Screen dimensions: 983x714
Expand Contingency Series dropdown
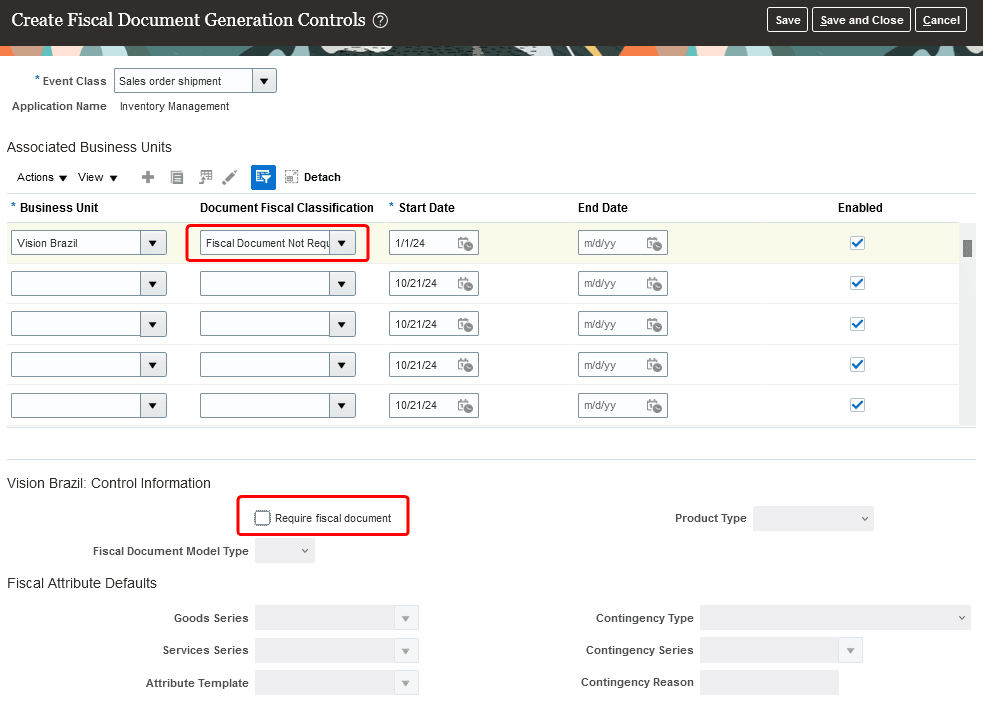point(850,650)
